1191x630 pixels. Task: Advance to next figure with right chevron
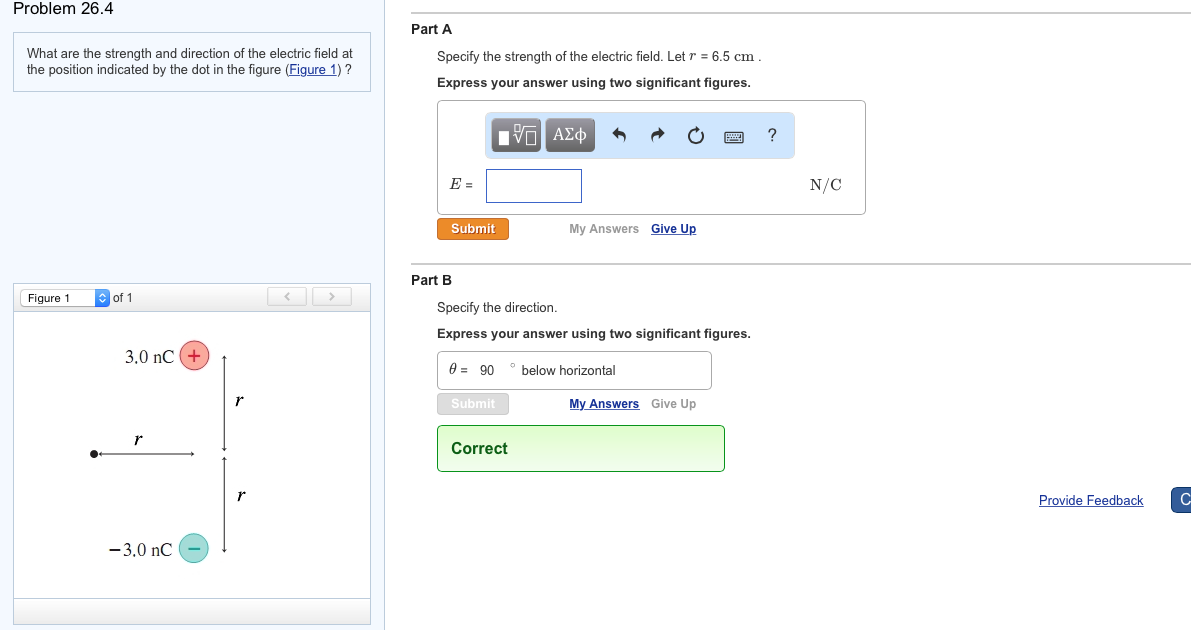coord(331,296)
